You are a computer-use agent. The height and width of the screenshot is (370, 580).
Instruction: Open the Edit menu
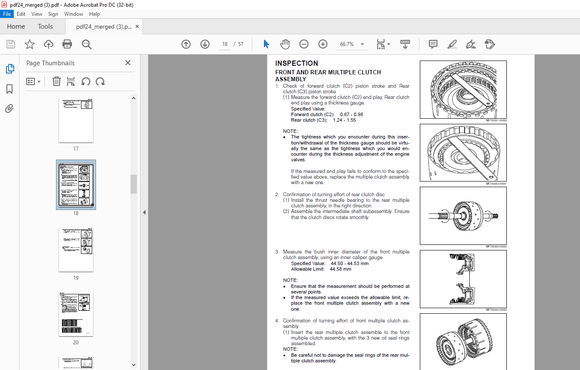[x=21, y=14]
